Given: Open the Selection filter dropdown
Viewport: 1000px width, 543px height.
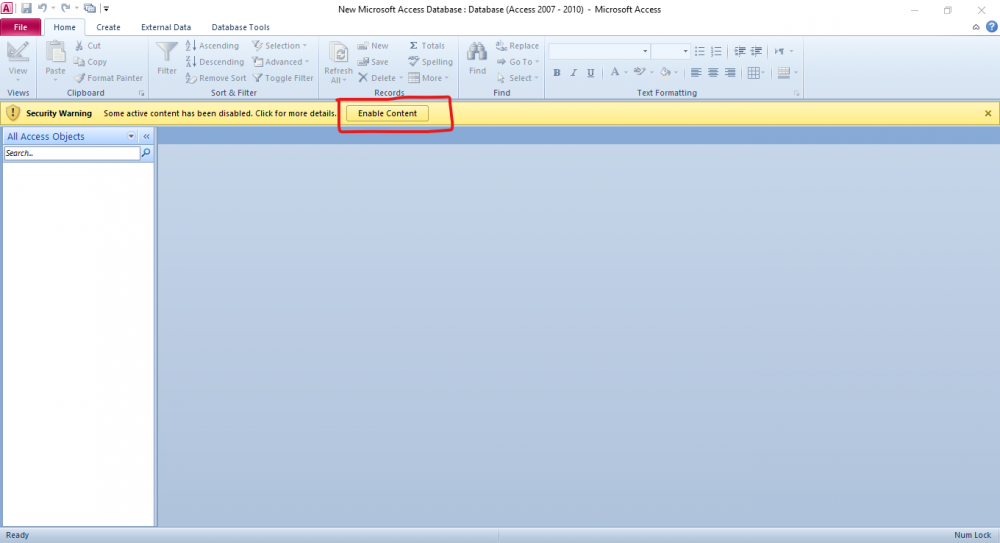Looking at the screenshot, I should (x=279, y=46).
